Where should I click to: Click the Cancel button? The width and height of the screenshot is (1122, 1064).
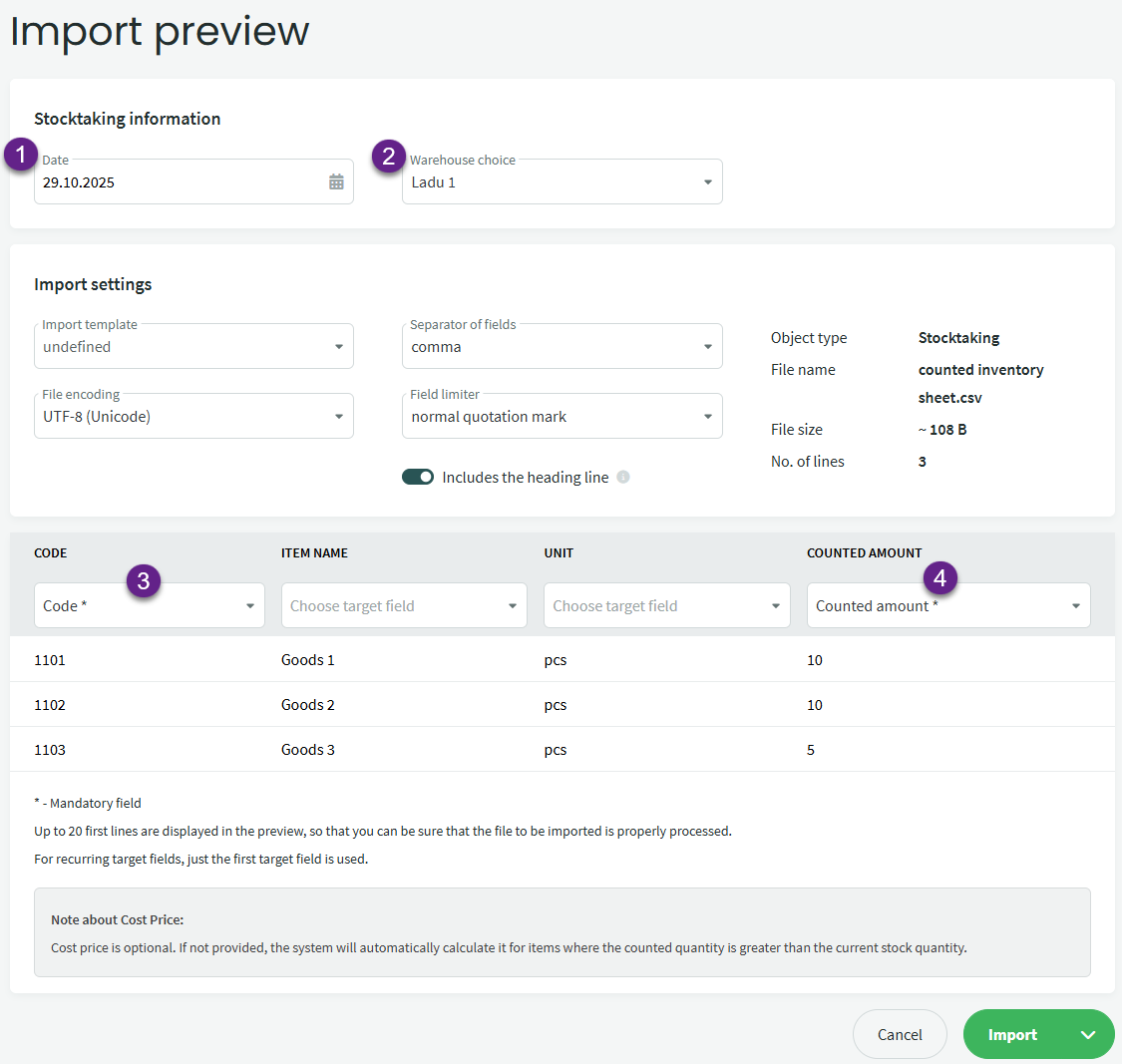[x=900, y=1035]
